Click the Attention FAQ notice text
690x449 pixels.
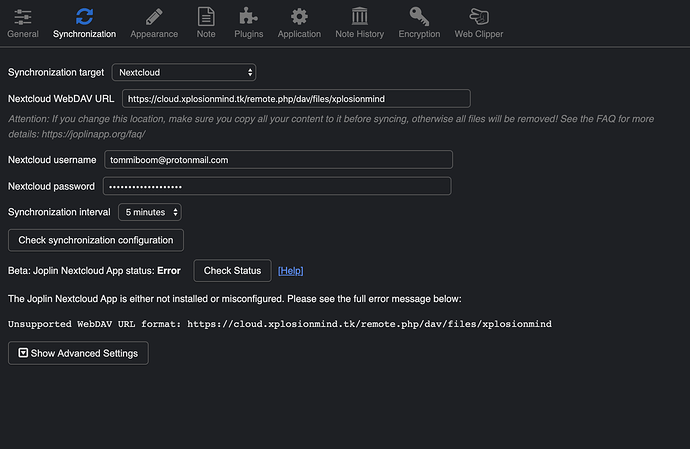331,126
